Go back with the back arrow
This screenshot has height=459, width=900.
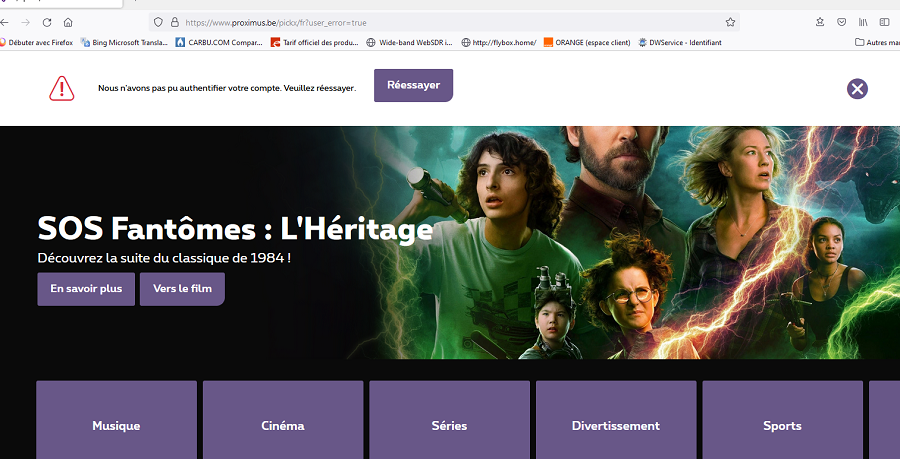pyautogui.click(x=5, y=22)
